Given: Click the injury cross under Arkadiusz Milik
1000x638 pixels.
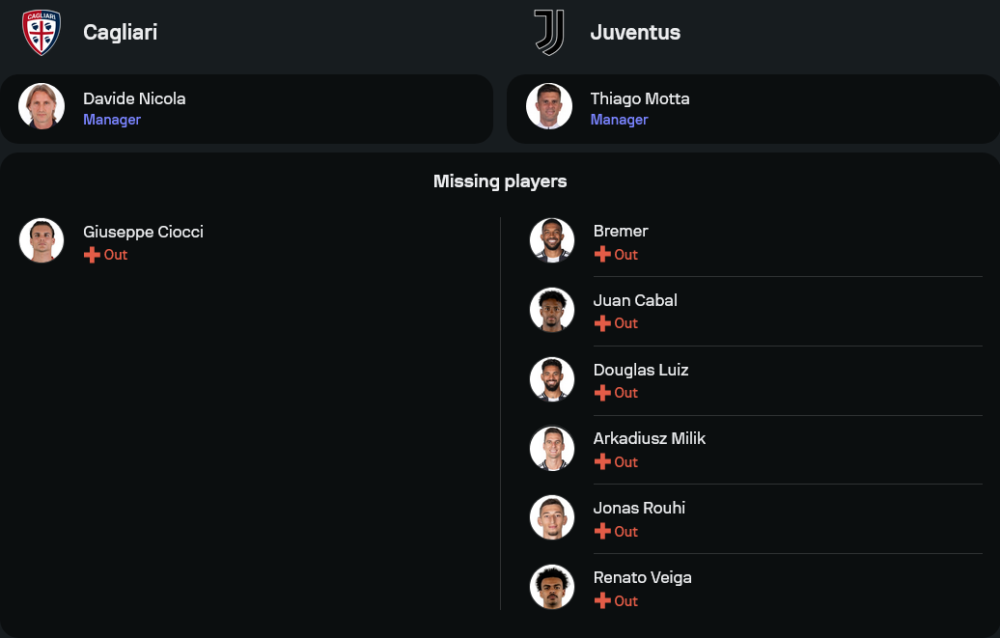Looking at the screenshot, I should 602,462.
